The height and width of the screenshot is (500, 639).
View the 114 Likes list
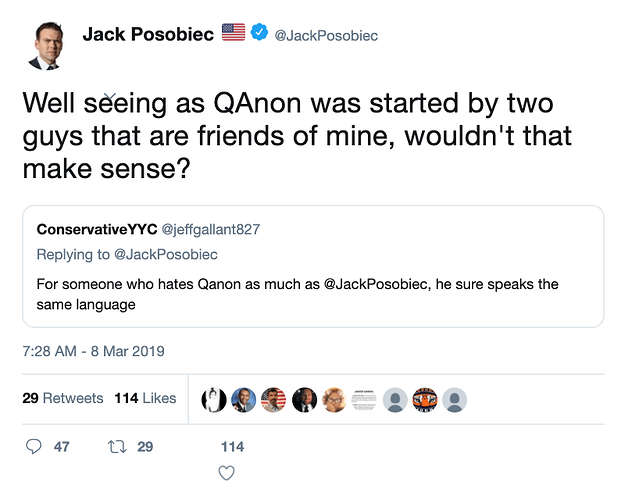145,398
